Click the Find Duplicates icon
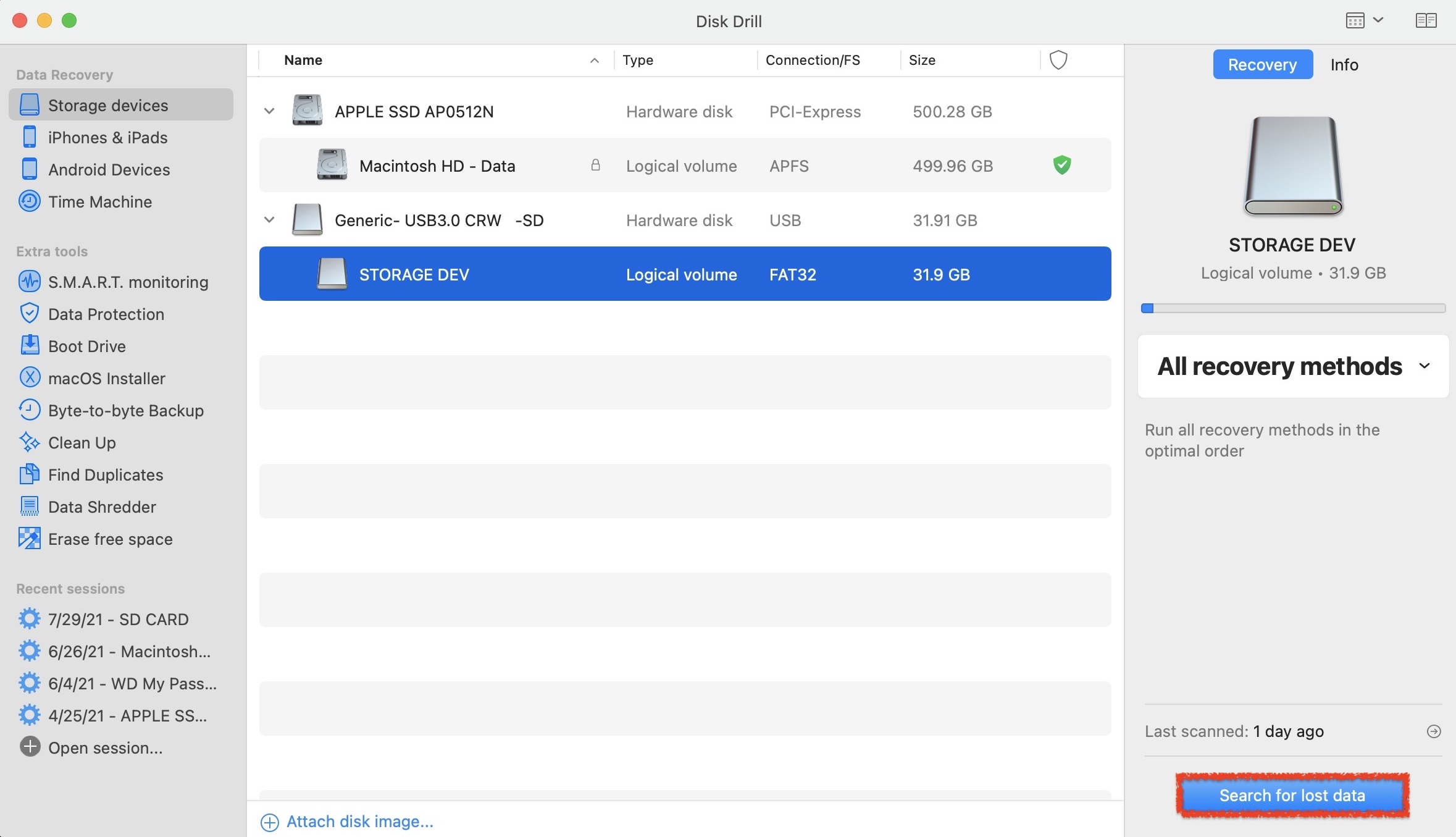Screen dimensions: 1456x837 point(29,475)
